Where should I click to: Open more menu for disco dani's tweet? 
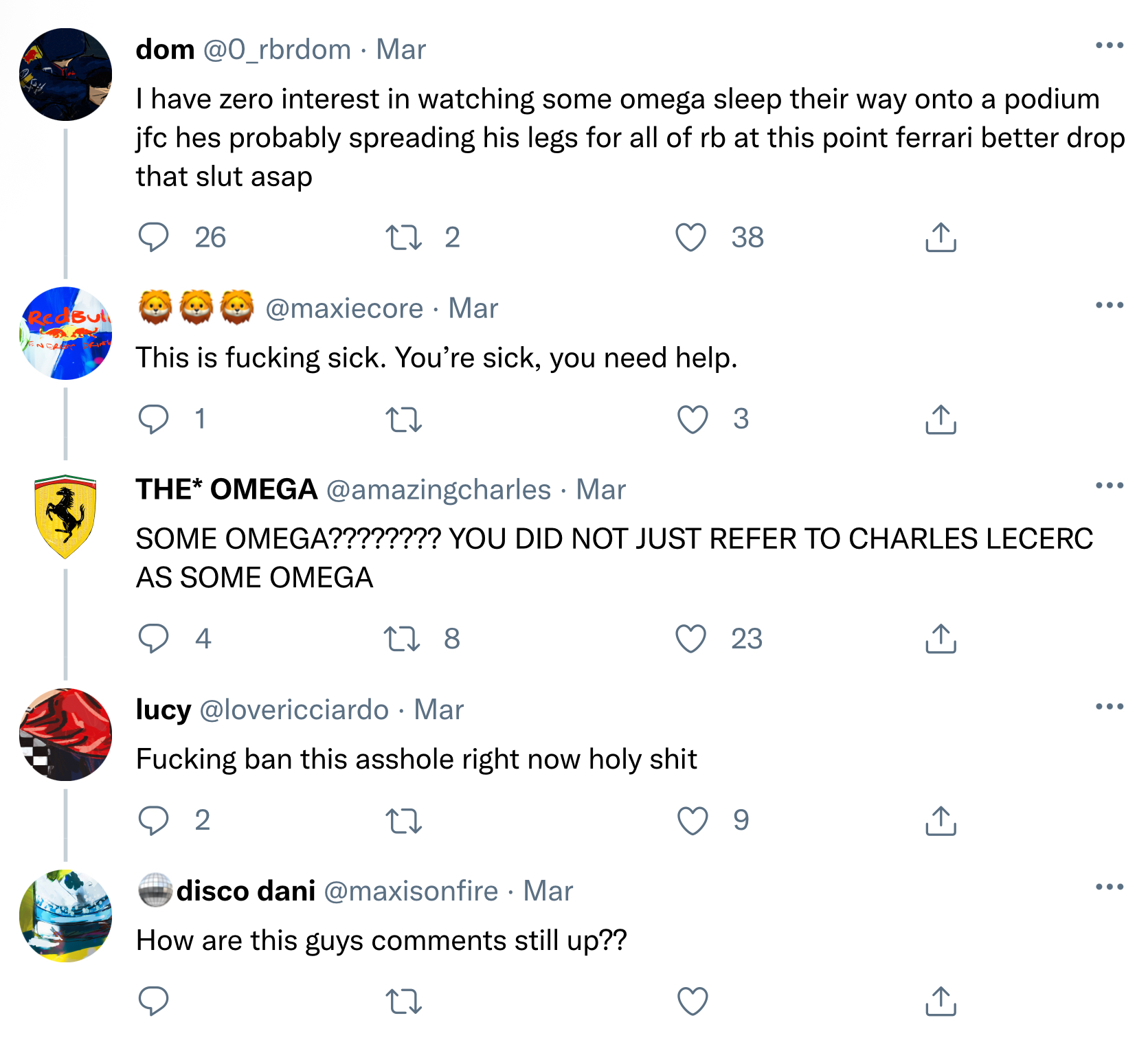(1109, 887)
